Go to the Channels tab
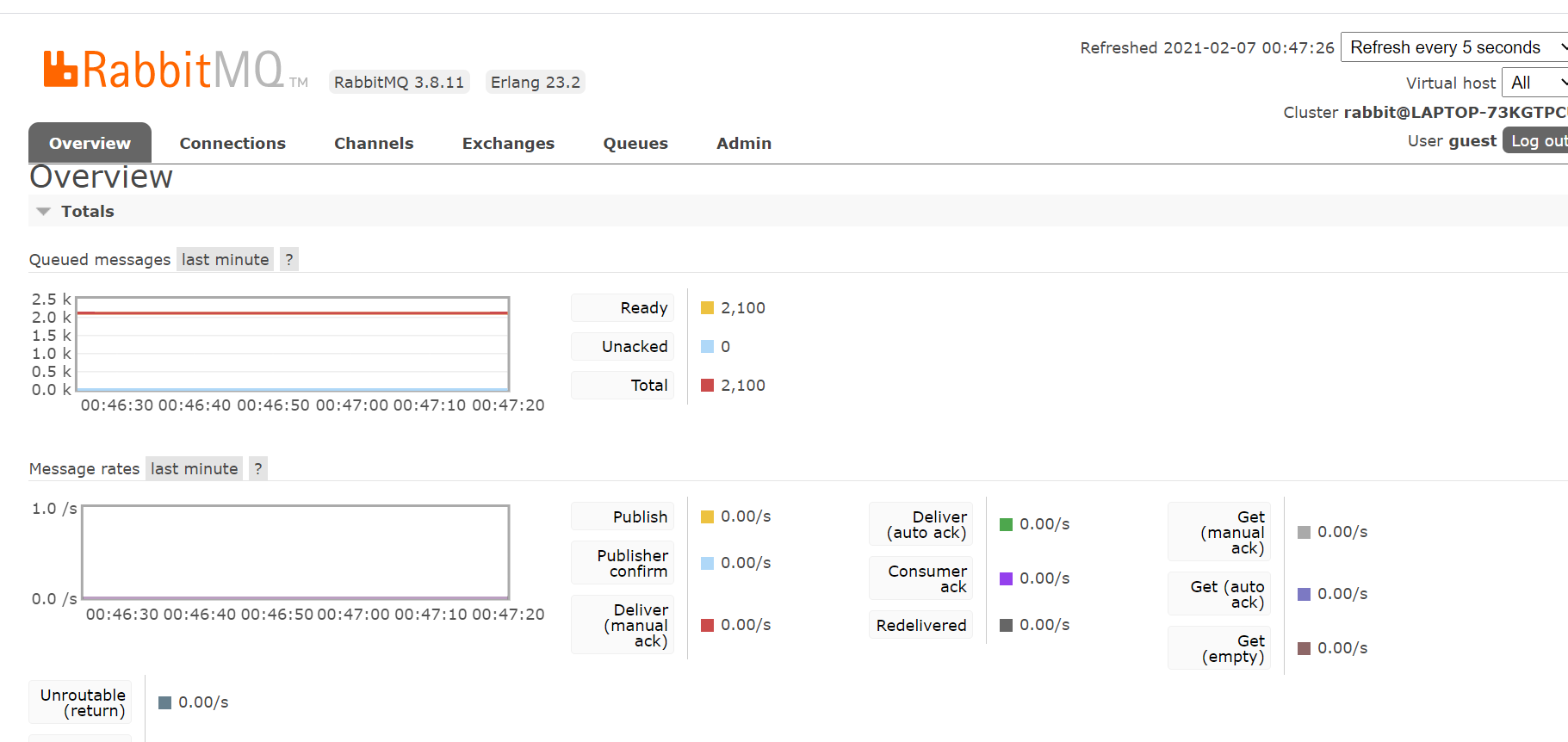1568x742 pixels. click(374, 143)
